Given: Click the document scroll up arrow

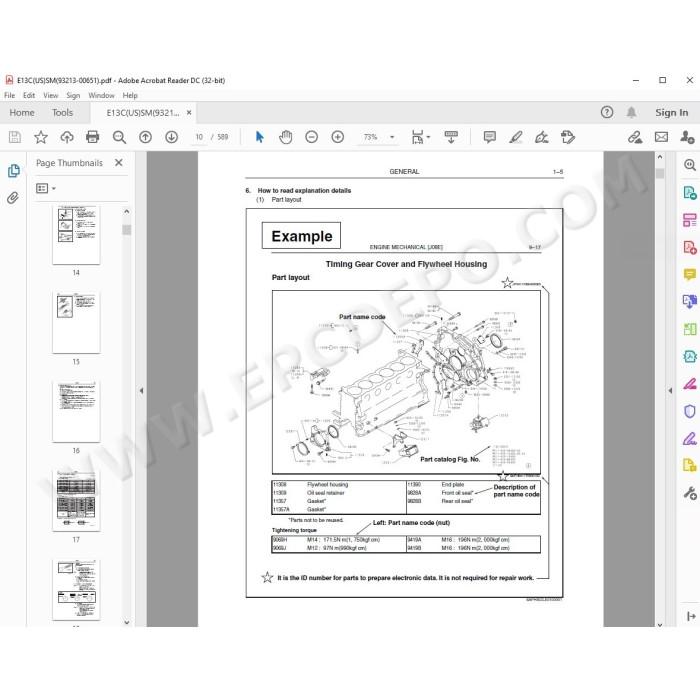Looking at the screenshot, I should 660,157.
